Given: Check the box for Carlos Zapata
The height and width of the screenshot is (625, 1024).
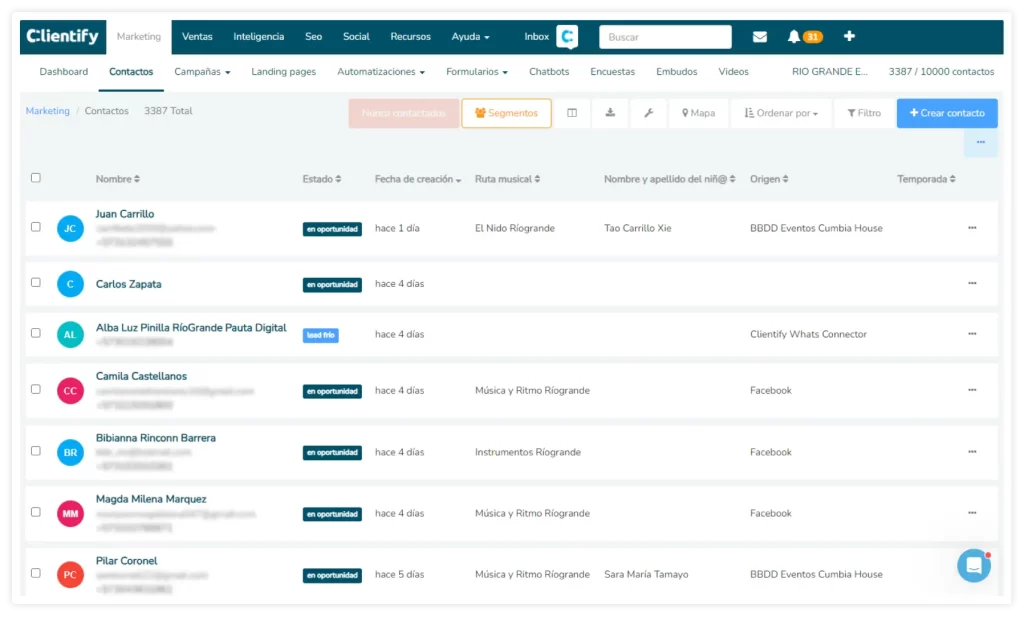Looking at the screenshot, I should click(x=36, y=283).
